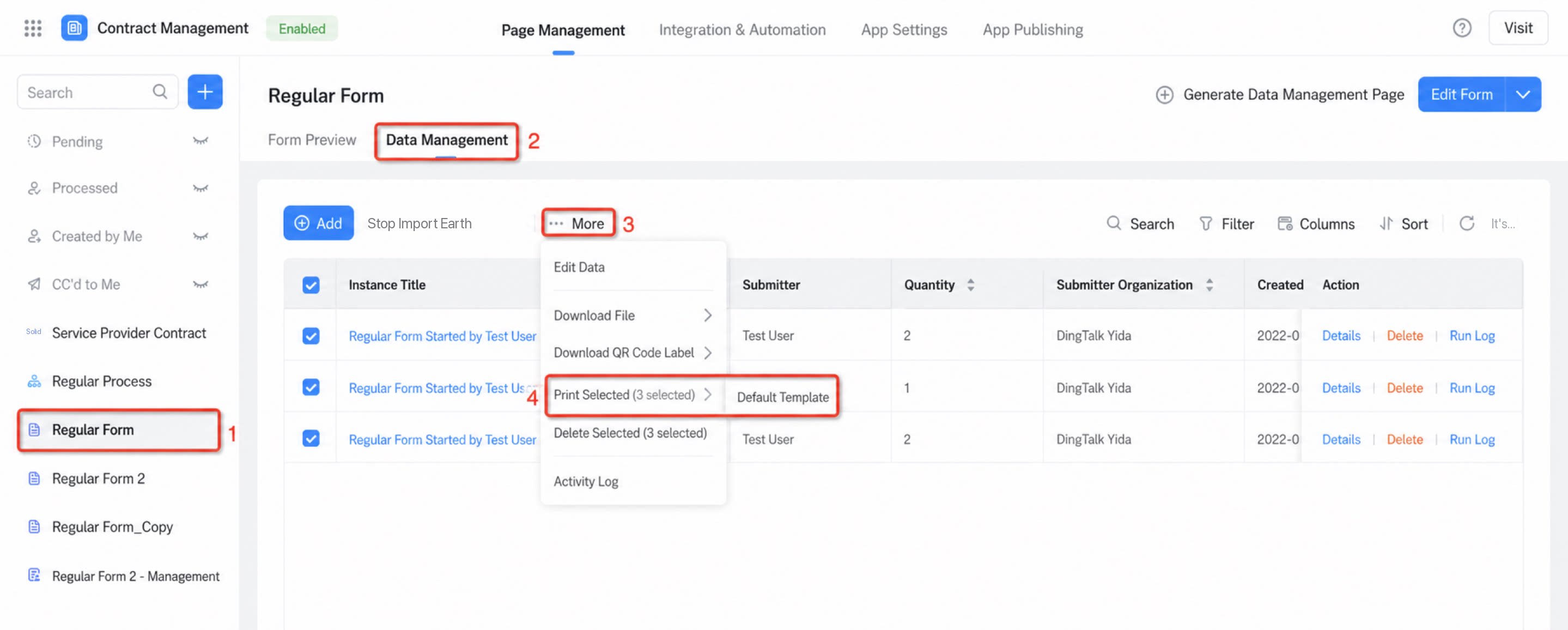Click the help question mark icon

click(x=1461, y=28)
